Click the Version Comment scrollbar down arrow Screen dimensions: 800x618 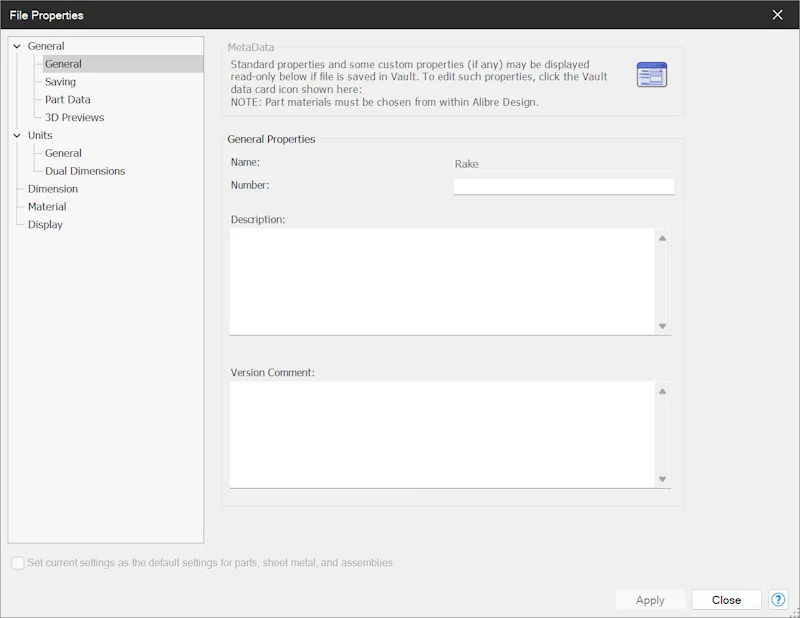click(662, 479)
